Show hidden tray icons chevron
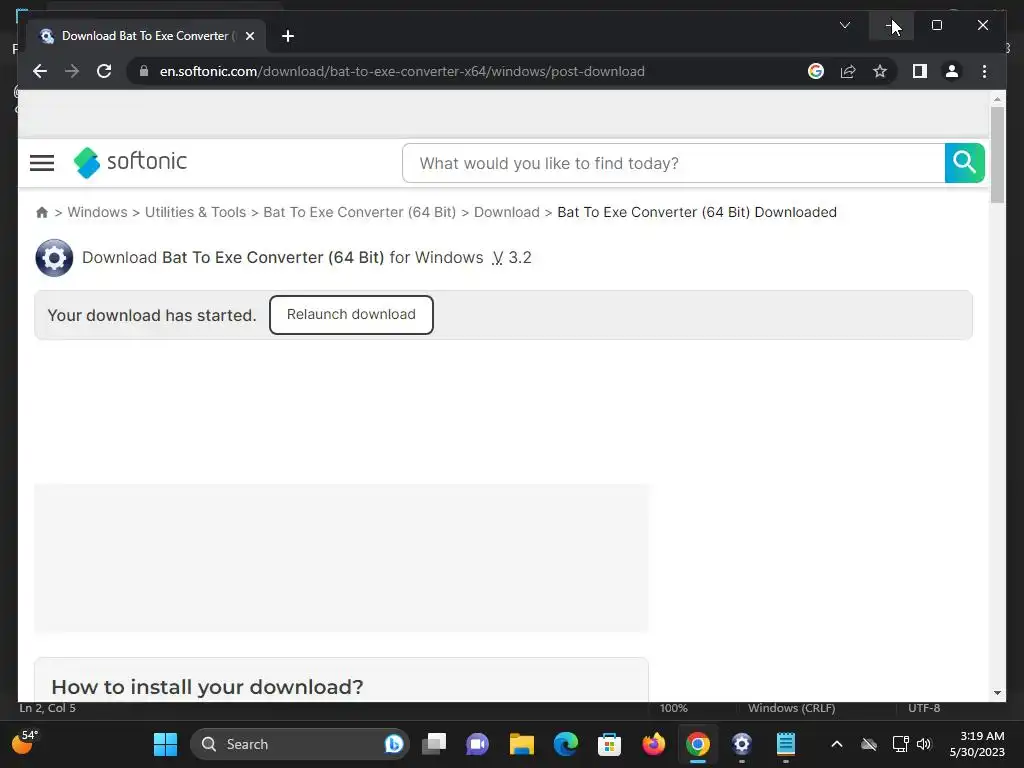The height and width of the screenshot is (768, 1024). (837, 744)
